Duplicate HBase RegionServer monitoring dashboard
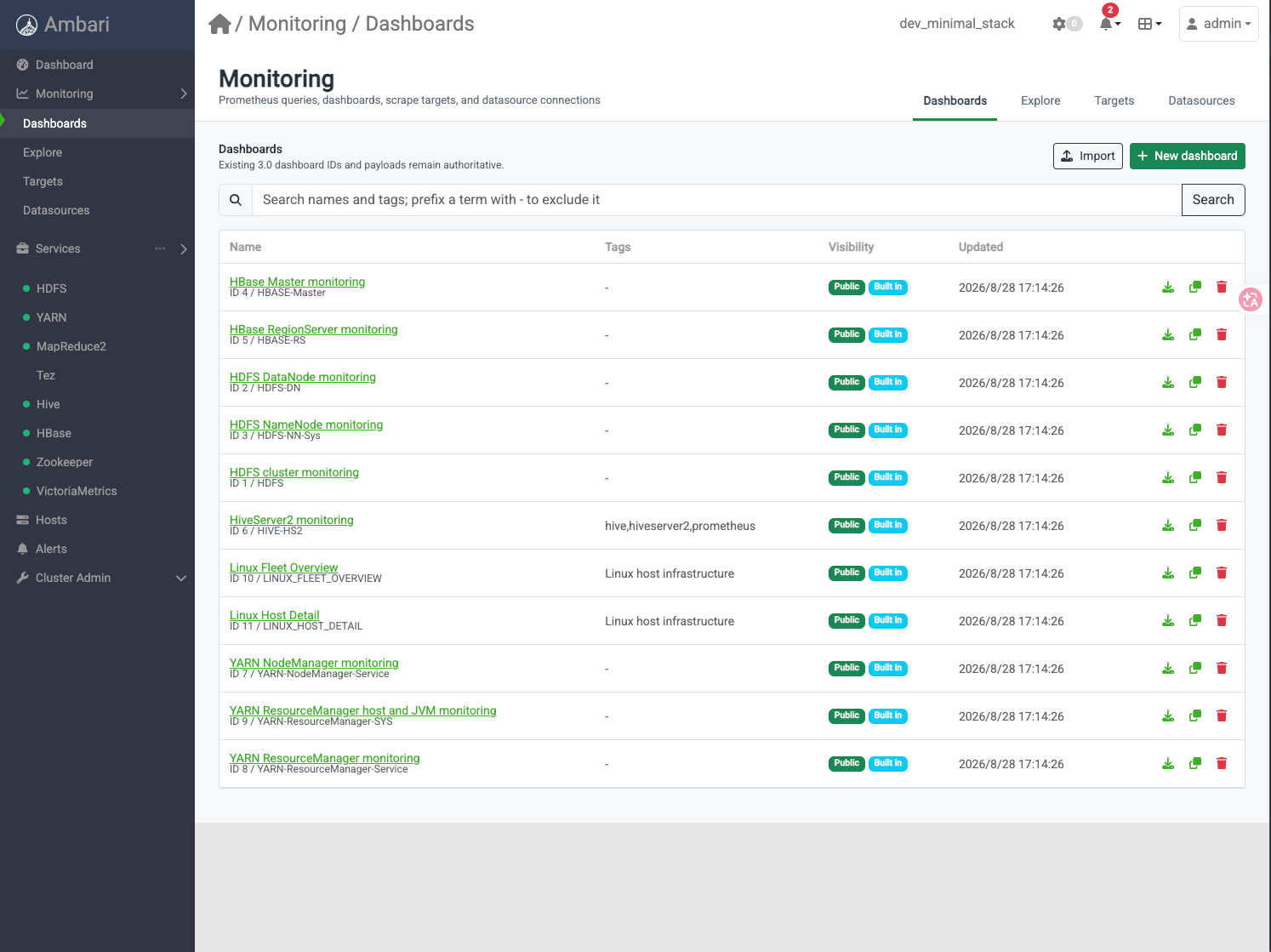The height and width of the screenshot is (952, 1271). 1195,335
